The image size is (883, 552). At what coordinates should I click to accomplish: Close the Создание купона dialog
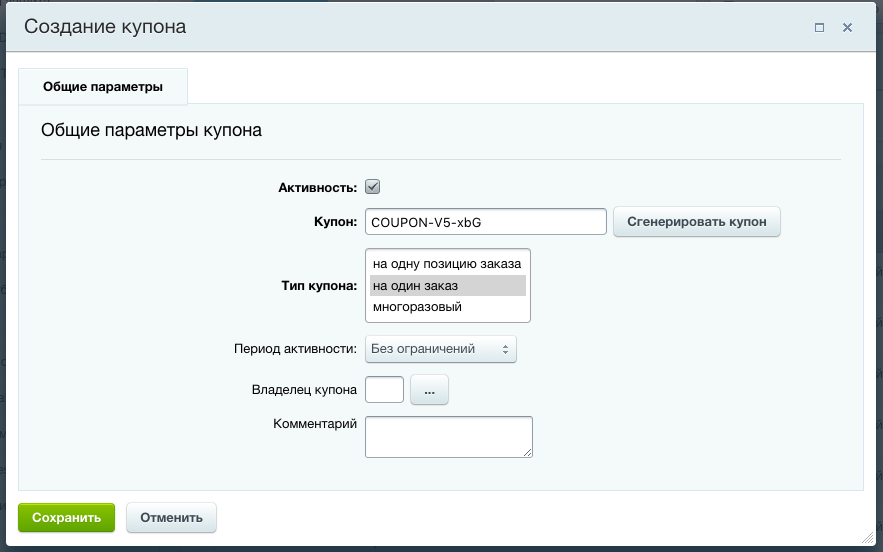[x=847, y=28]
